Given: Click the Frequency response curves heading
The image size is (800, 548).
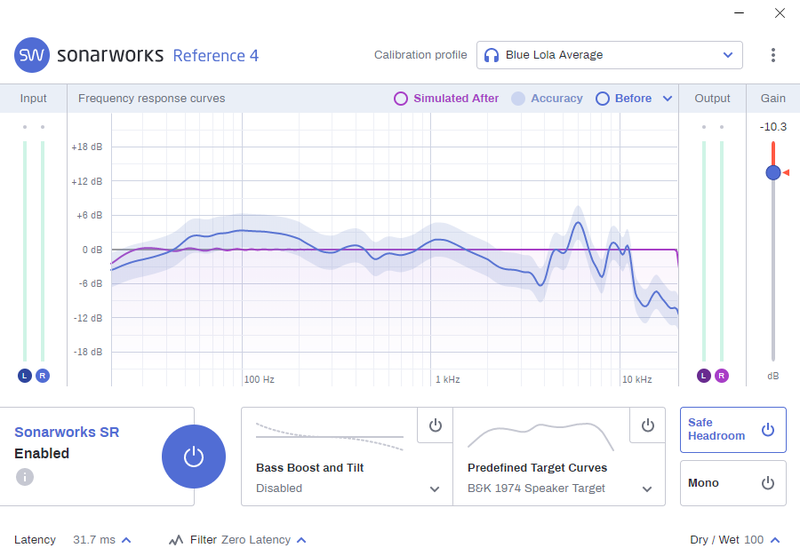Looking at the screenshot, I should [152, 98].
